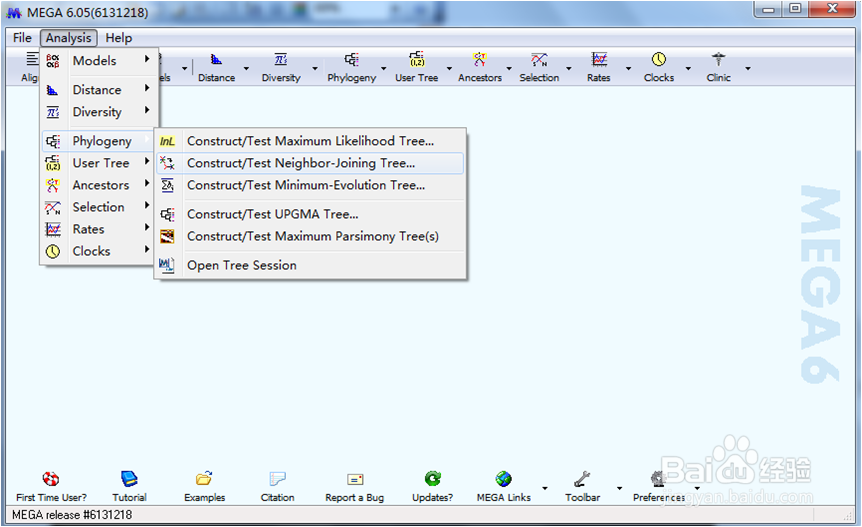Expand the Clocks toolbar dropdown arrow
The width and height of the screenshot is (862, 527).
tap(688, 69)
